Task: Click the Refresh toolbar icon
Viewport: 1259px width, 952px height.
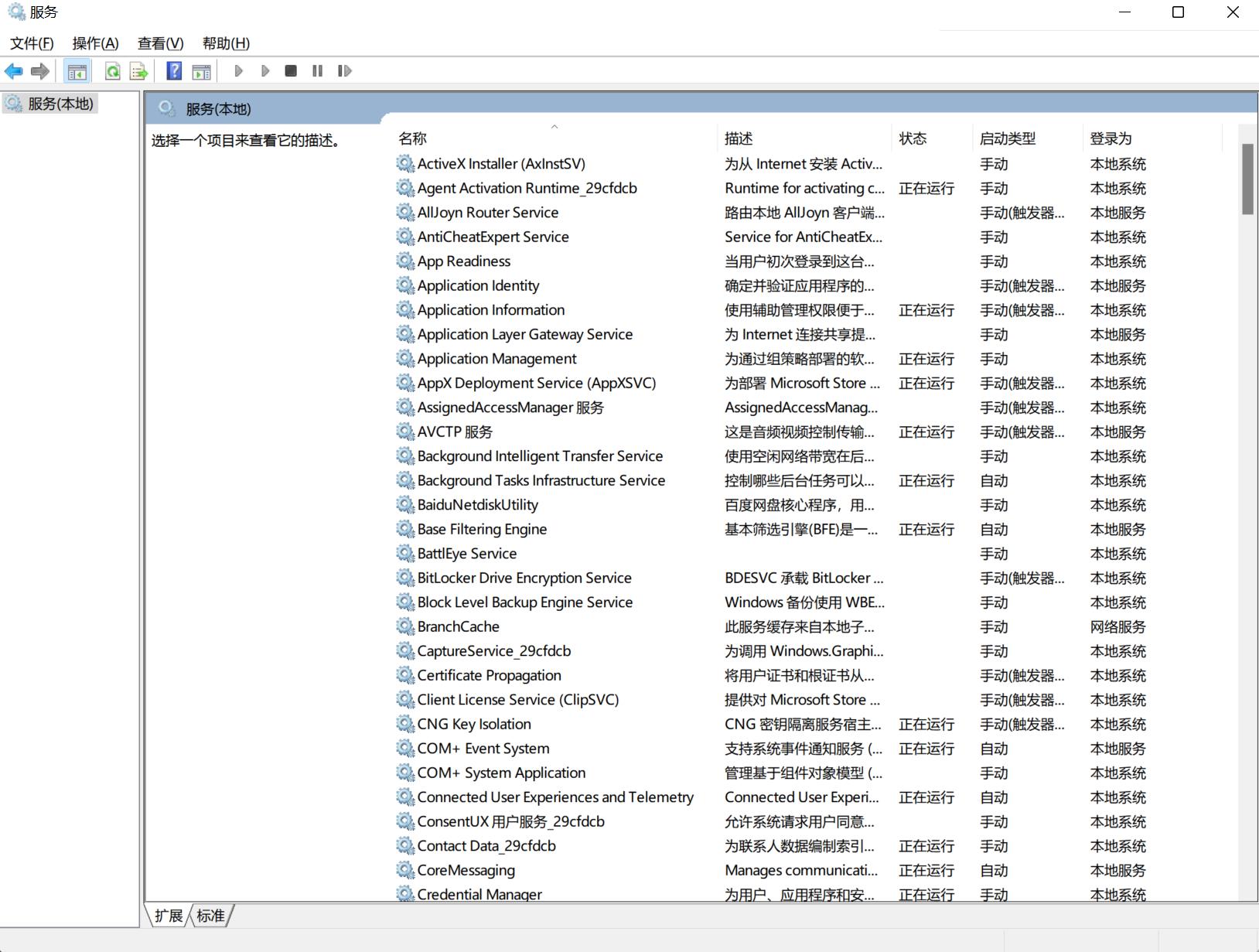Action: 113,71
